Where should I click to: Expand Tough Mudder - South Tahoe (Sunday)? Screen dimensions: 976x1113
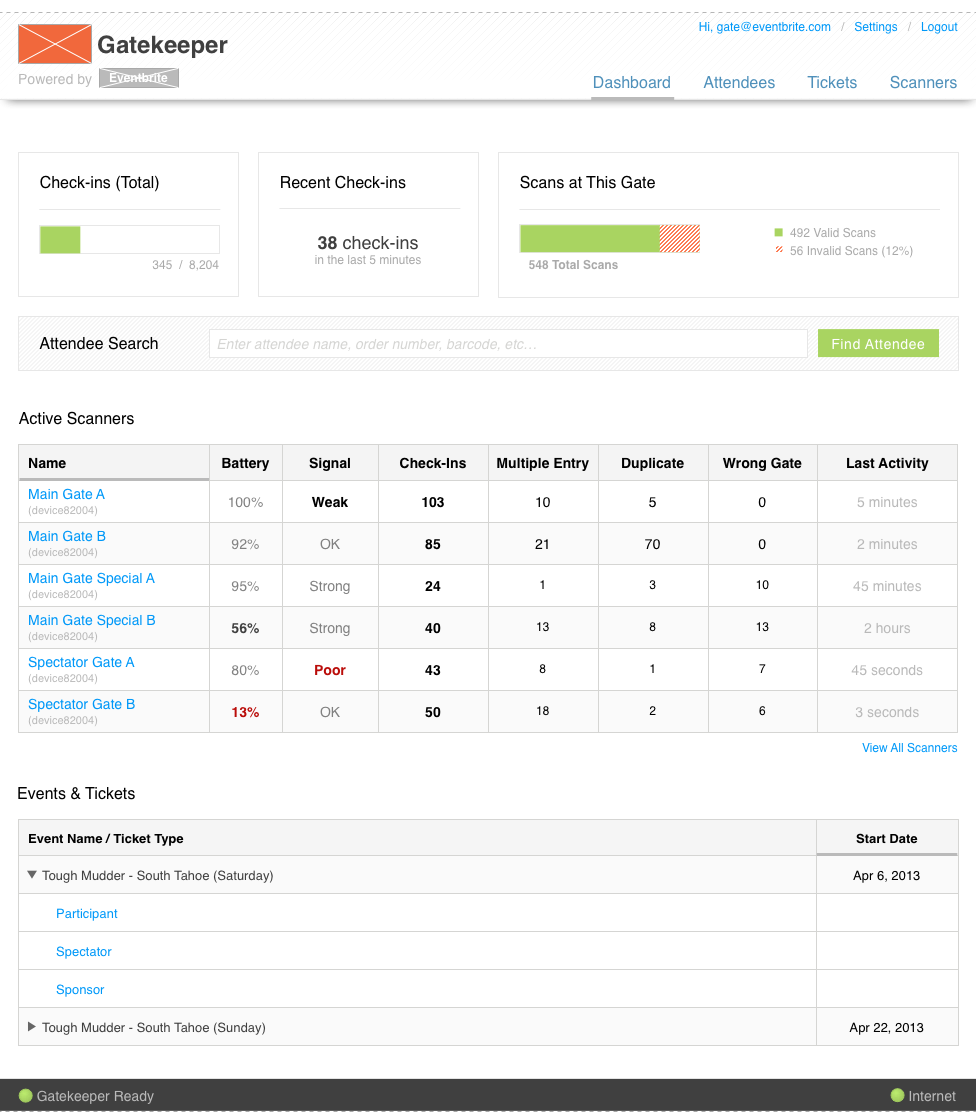[31, 1027]
